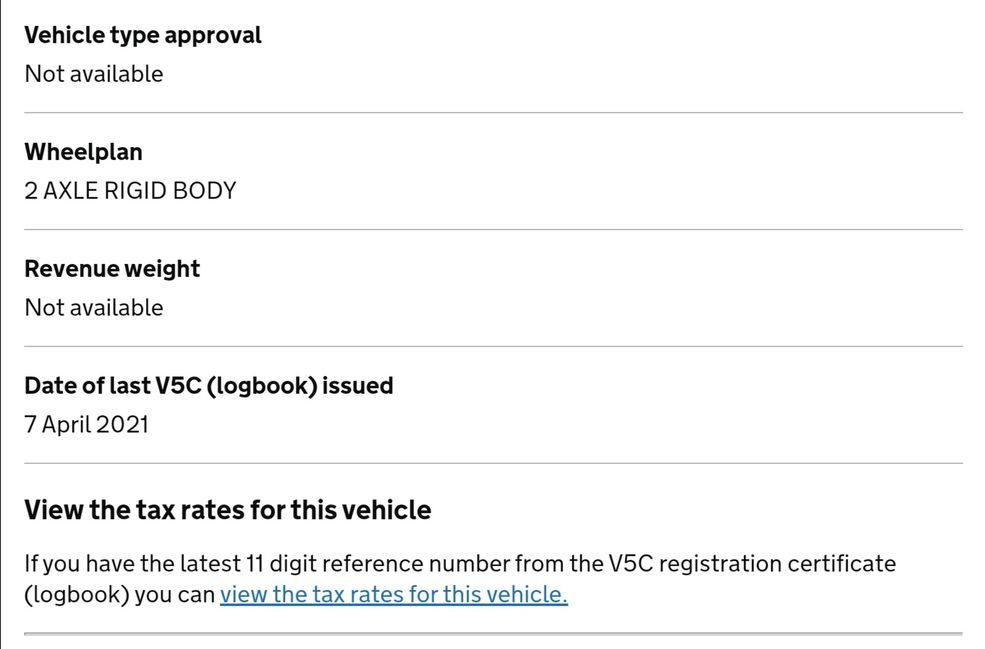Click the Vehicle type approval heading

143,35
